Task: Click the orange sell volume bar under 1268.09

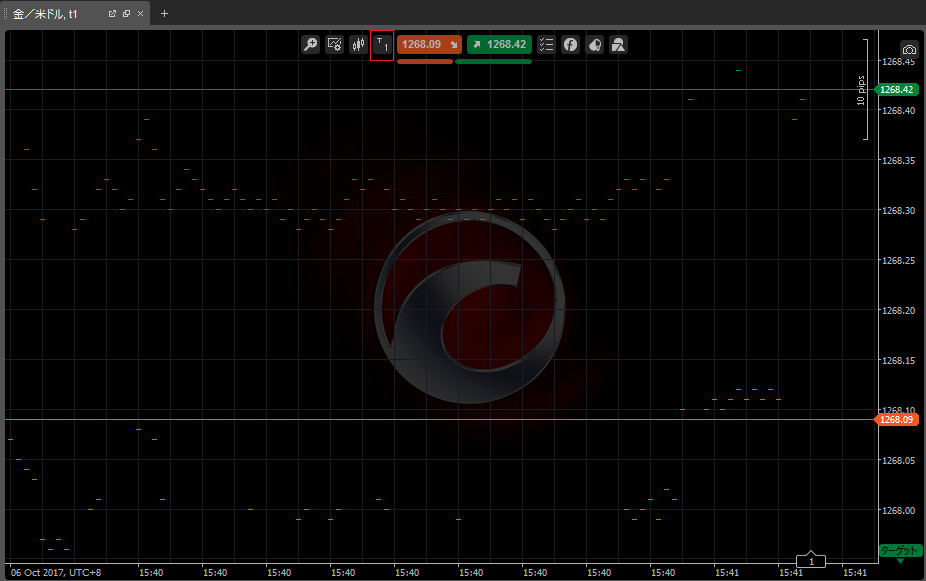Action: click(x=425, y=61)
